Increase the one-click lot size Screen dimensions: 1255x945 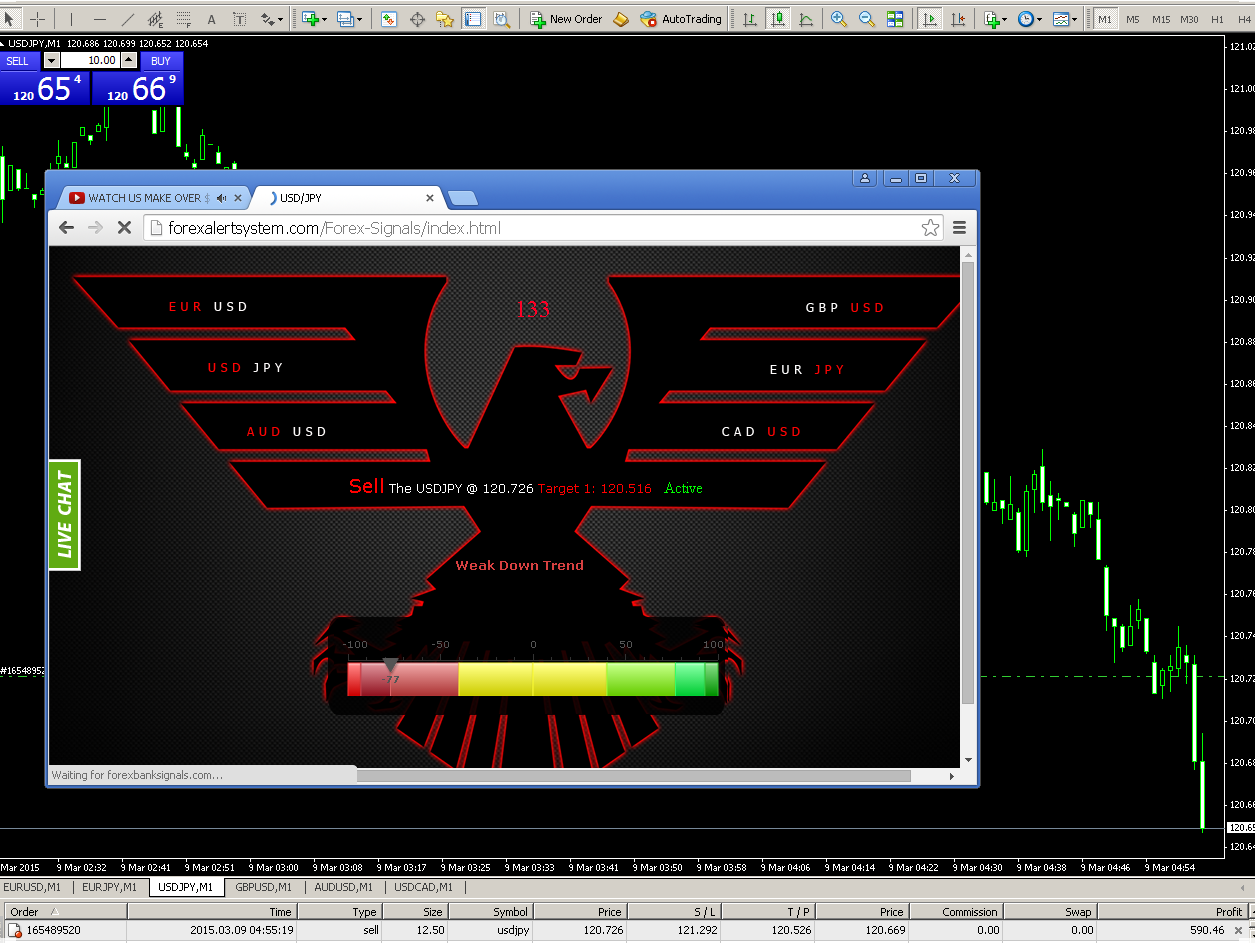[x=129, y=61]
